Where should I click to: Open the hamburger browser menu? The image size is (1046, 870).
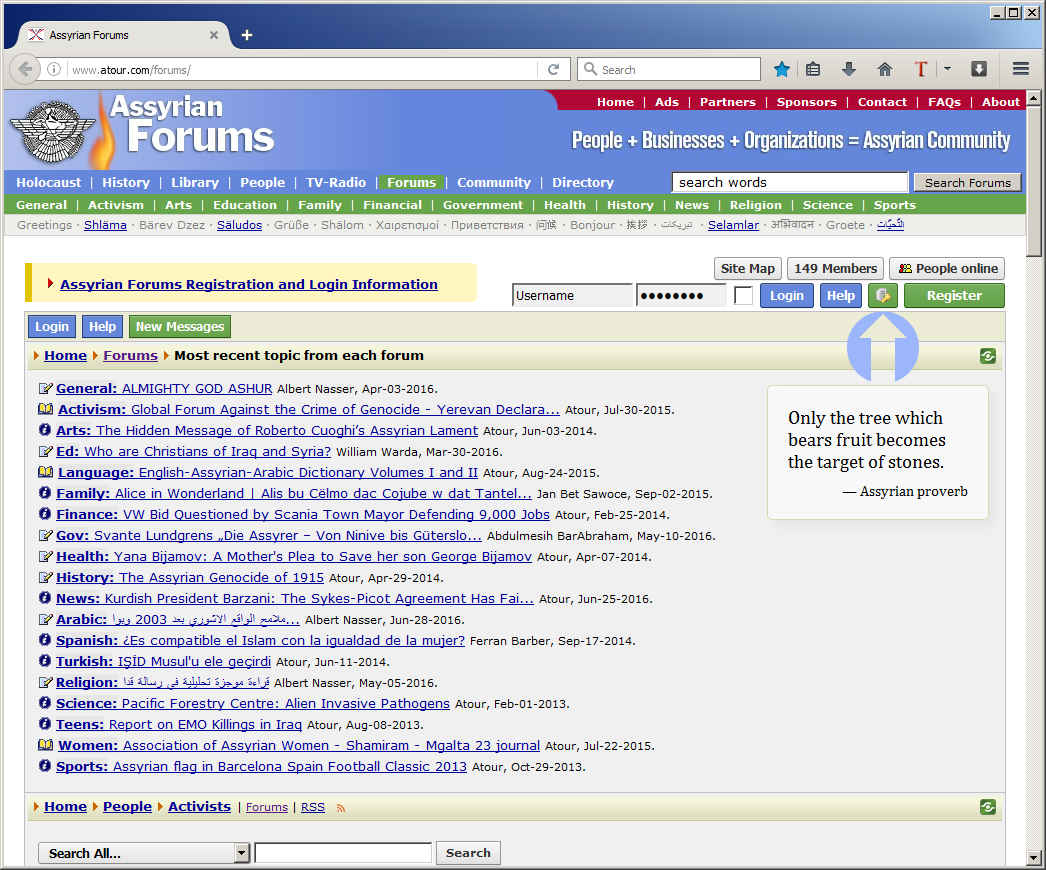[1020, 69]
